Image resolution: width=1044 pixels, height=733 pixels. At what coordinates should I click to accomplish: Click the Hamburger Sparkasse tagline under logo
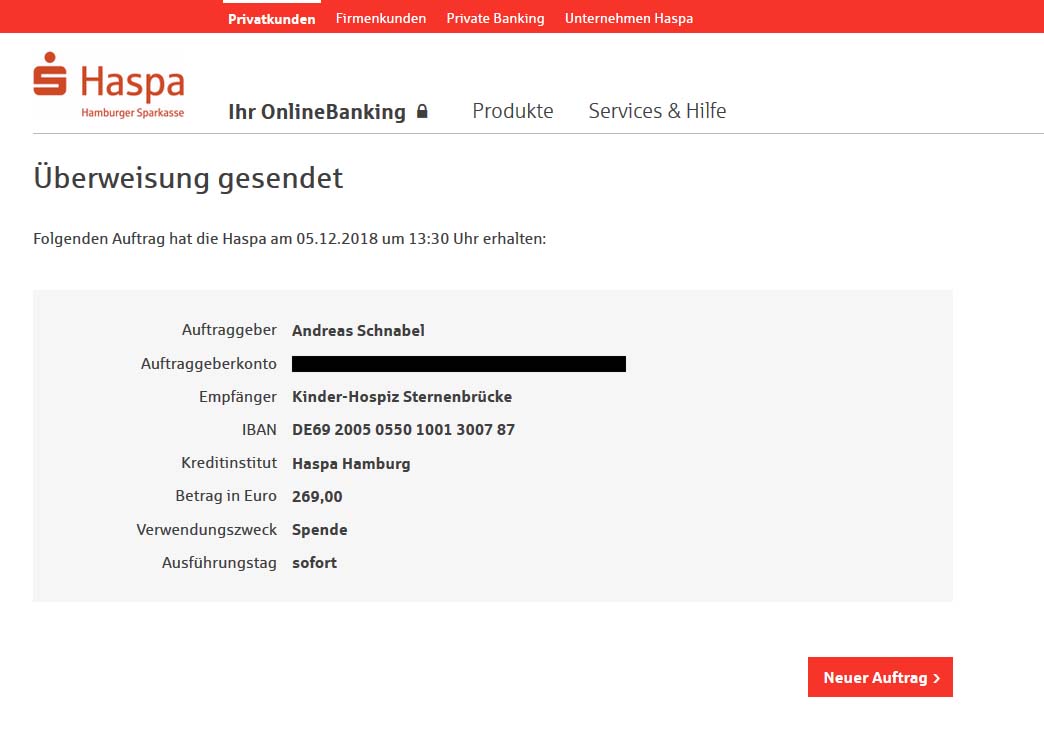coord(132,113)
